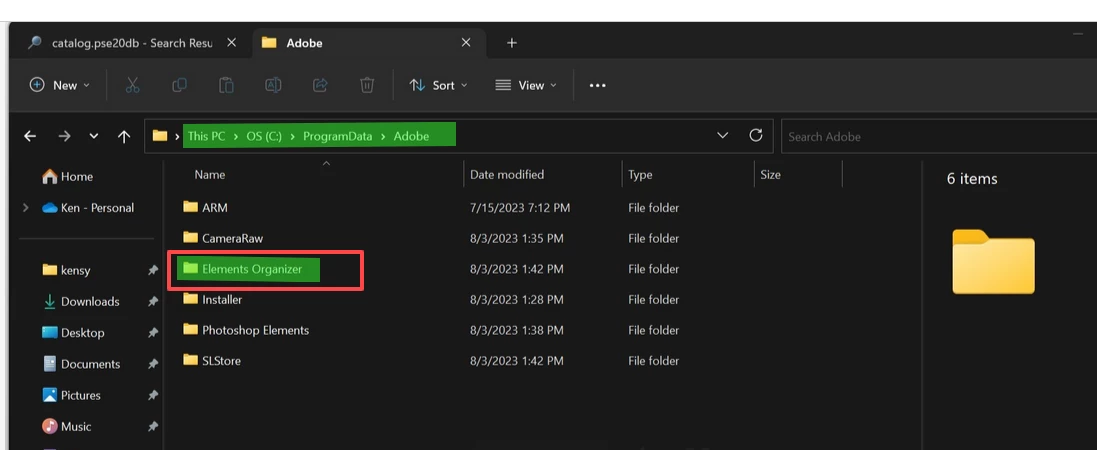Click the OneDrive cloud icon
Viewport: 1097px width, 450px height.
click(50, 208)
